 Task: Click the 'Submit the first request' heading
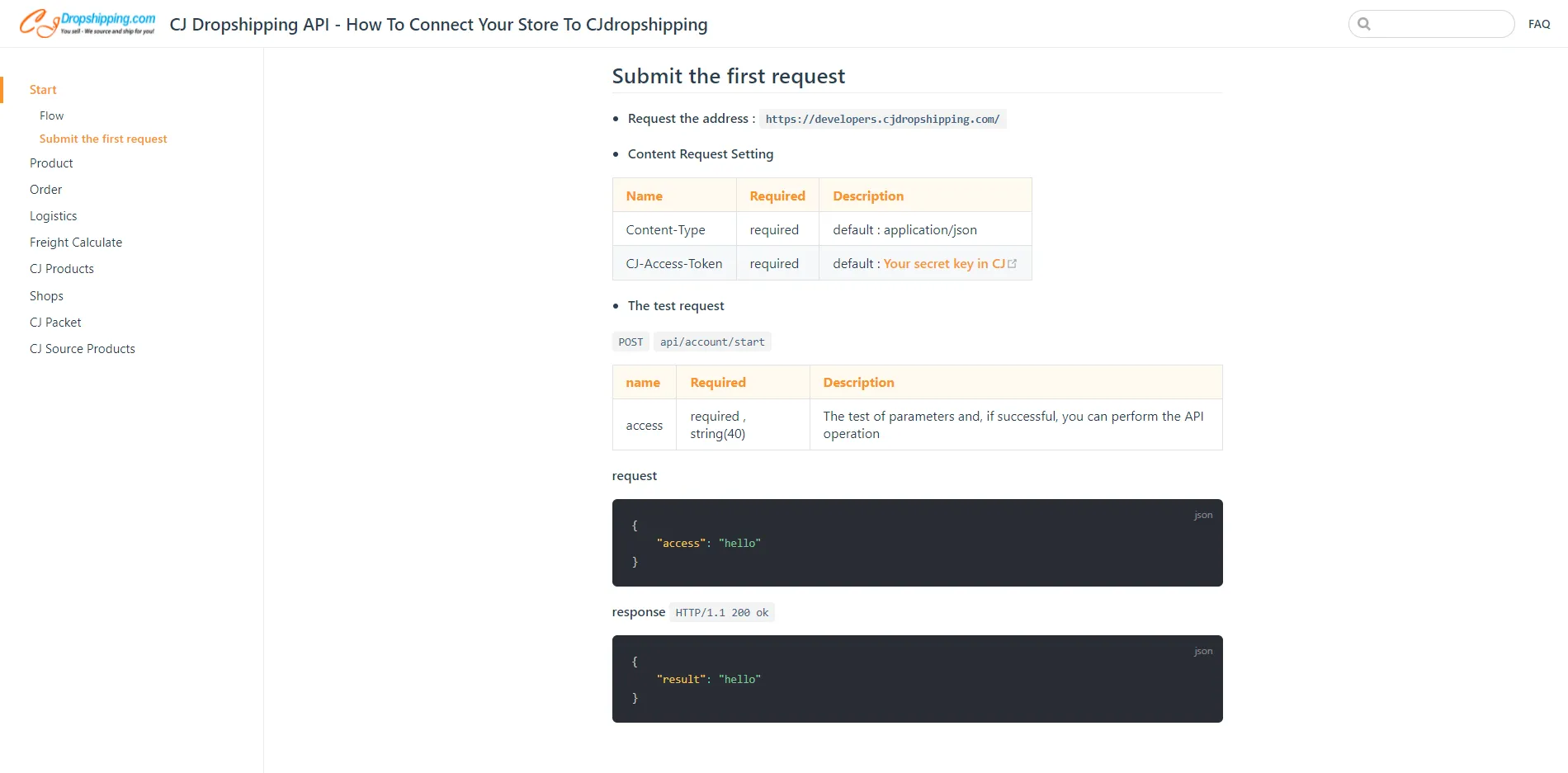(x=728, y=76)
